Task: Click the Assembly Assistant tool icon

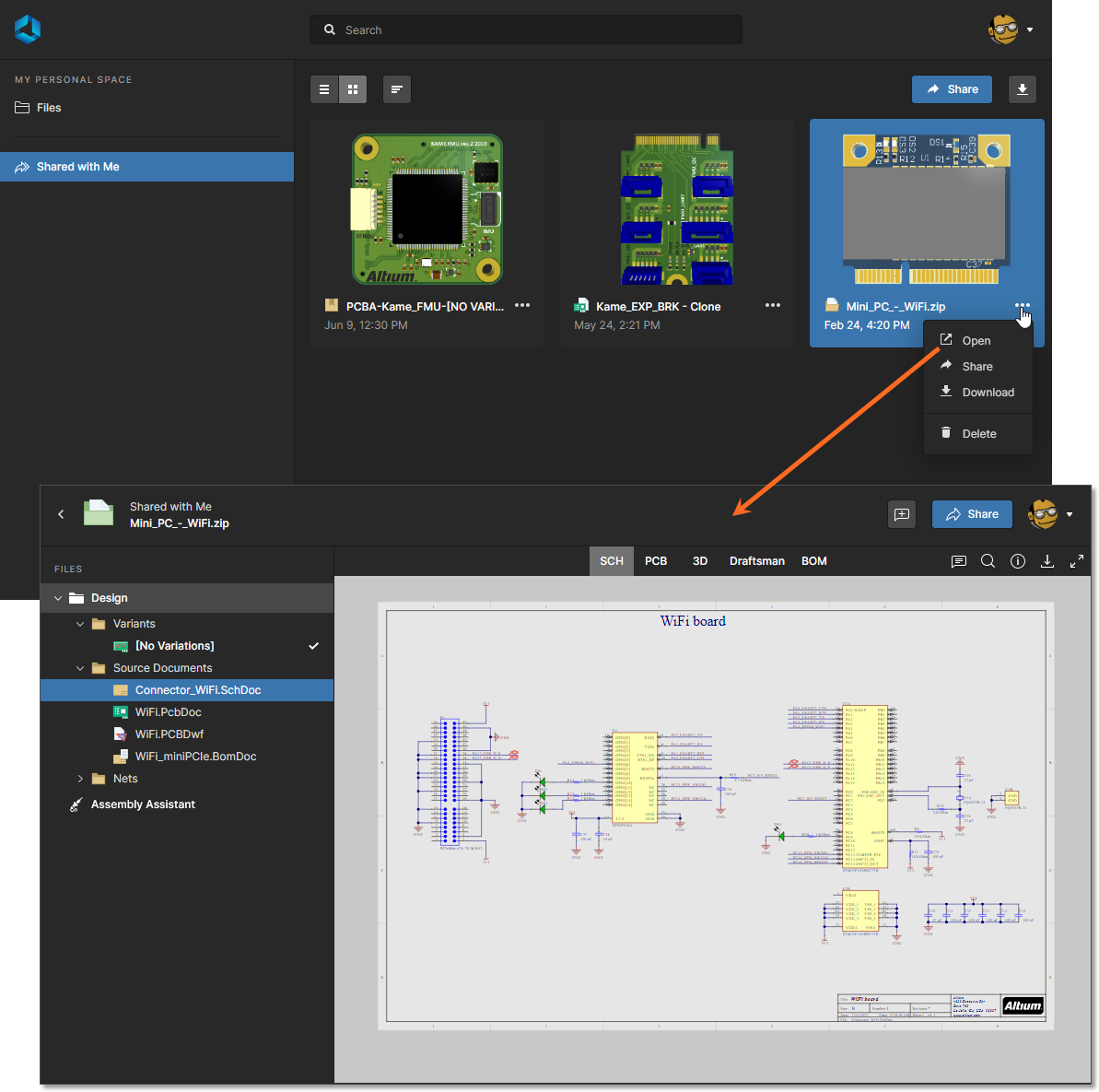Action: [76, 804]
